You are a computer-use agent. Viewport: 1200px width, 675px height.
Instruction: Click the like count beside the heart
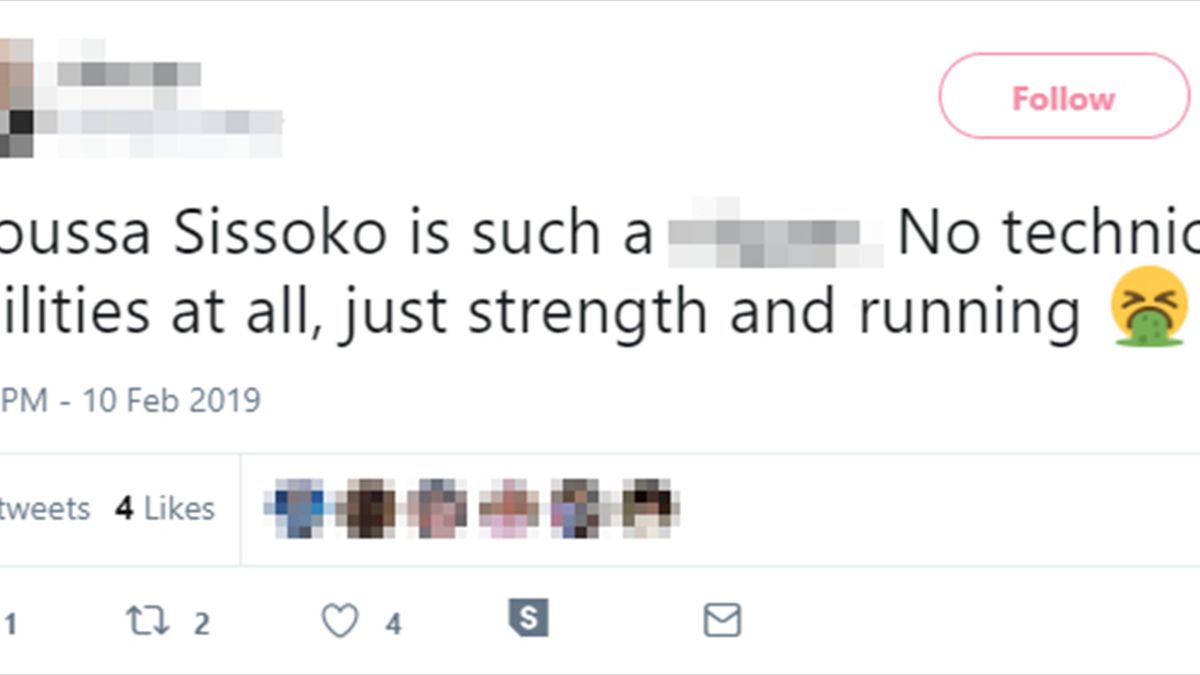[393, 625]
